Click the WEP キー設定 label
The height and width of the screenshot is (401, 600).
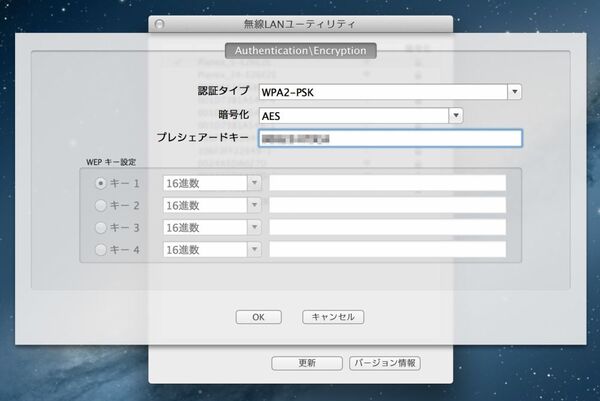pos(111,162)
